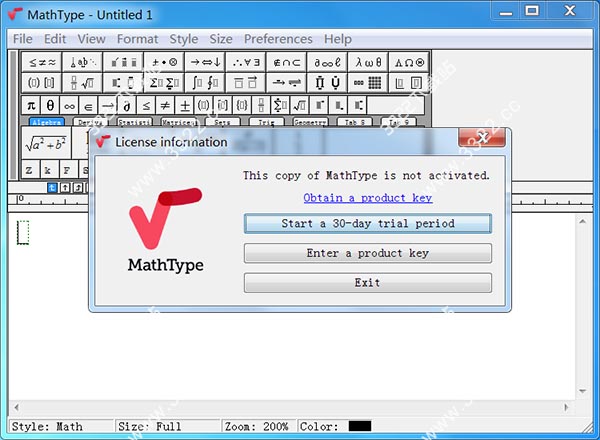Insert the infinity symbol from small bar

(x=69, y=105)
